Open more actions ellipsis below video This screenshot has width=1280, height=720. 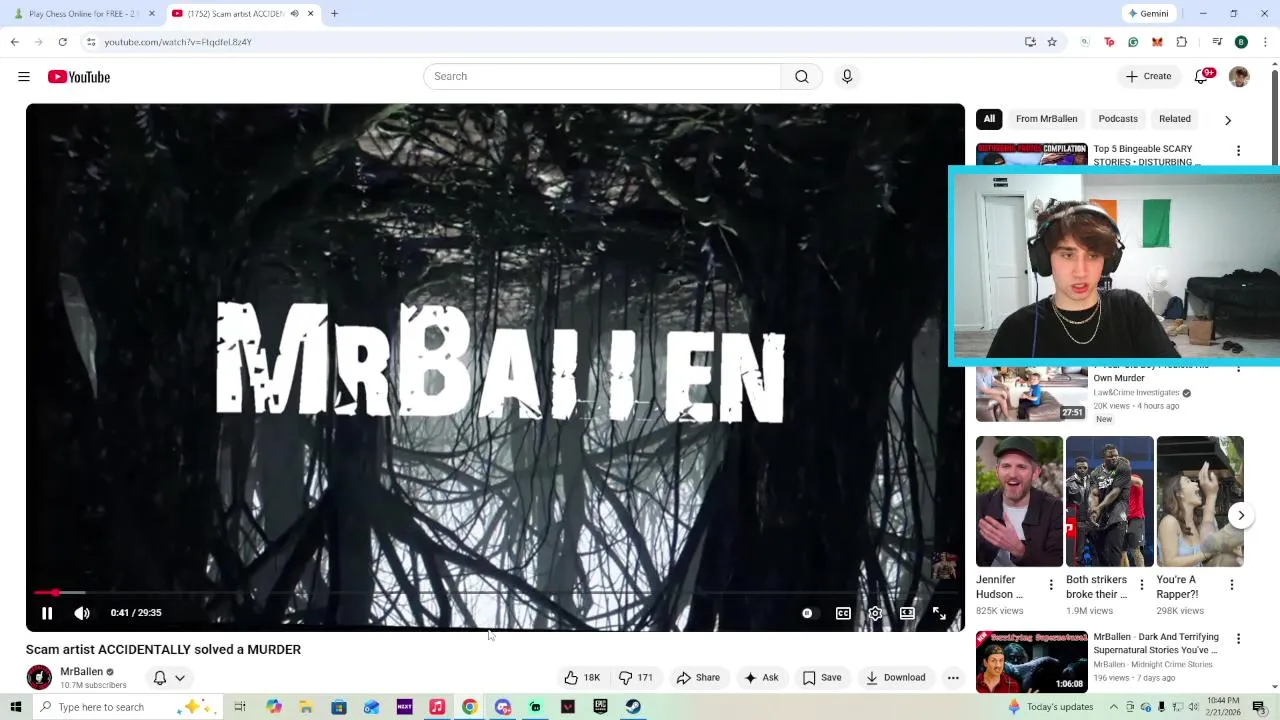coord(953,678)
